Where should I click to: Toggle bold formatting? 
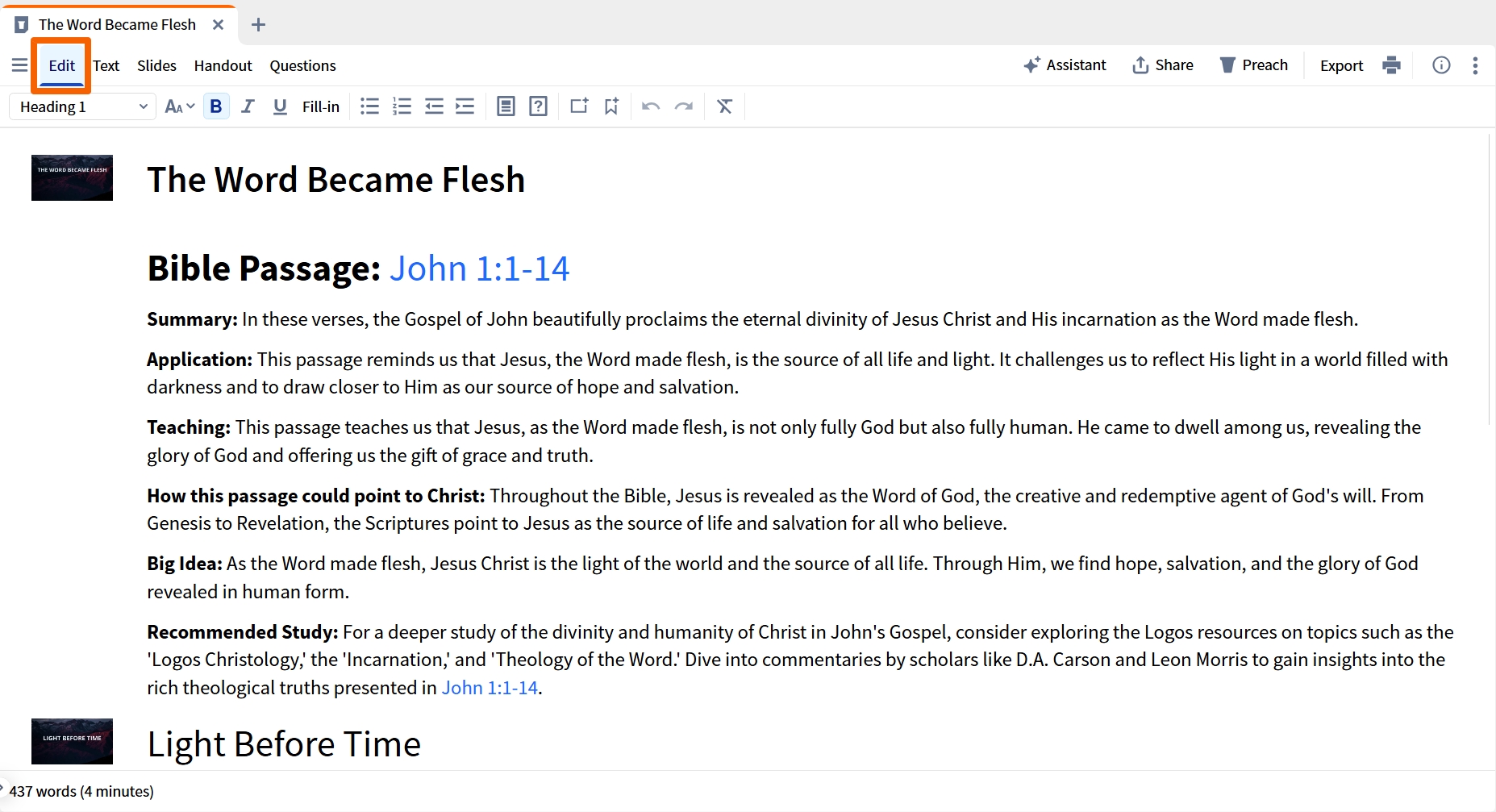[216, 106]
